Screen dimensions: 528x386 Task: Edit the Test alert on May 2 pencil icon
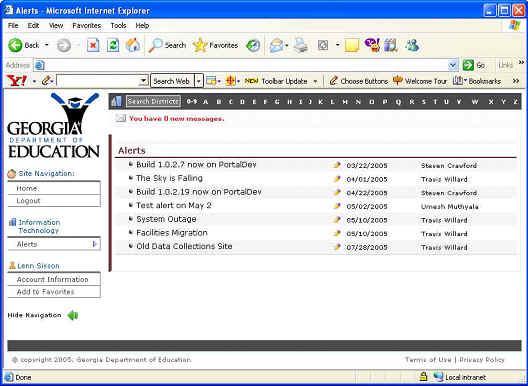(337, 206)
